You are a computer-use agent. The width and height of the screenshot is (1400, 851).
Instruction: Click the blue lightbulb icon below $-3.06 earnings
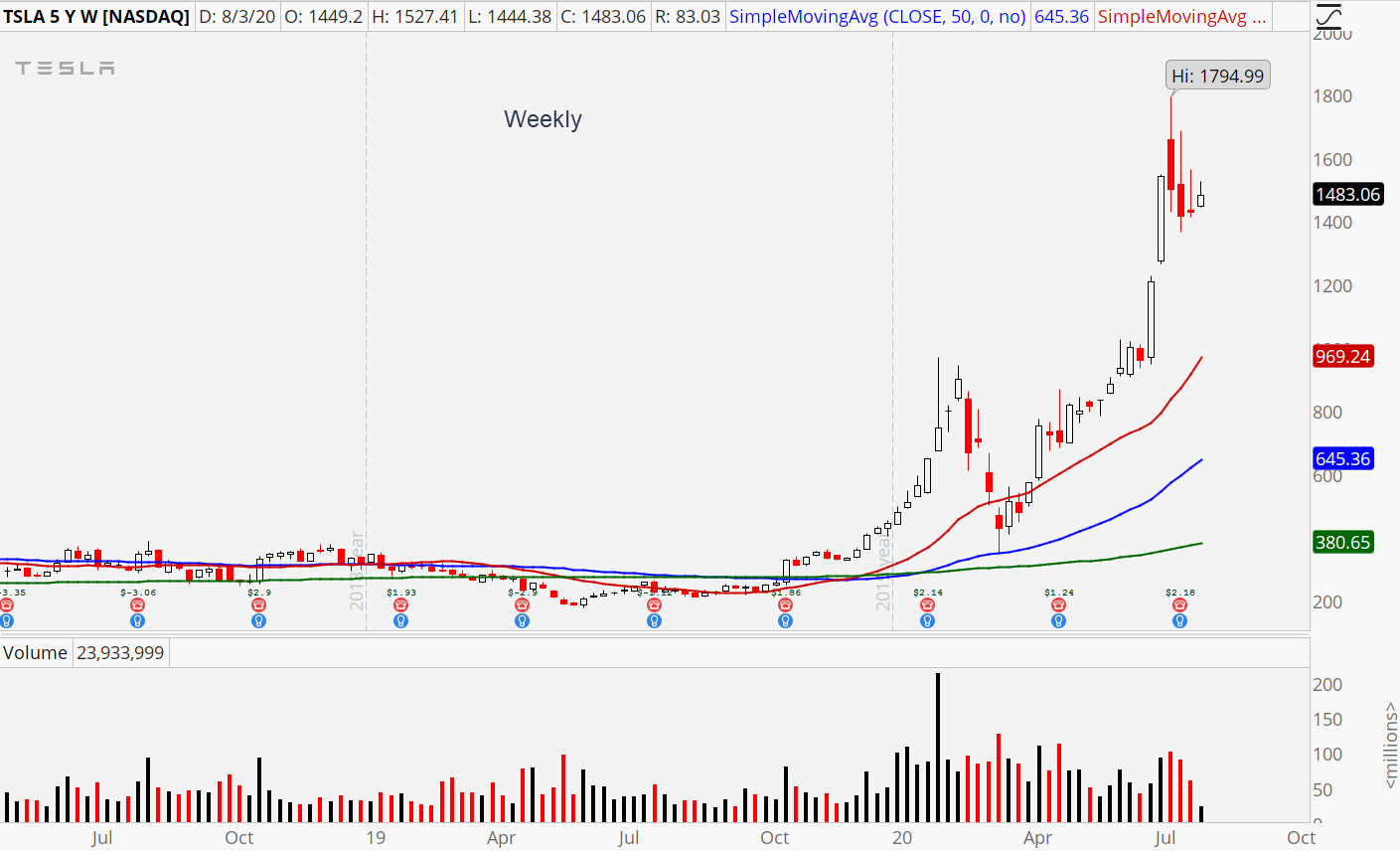(138, 621)
